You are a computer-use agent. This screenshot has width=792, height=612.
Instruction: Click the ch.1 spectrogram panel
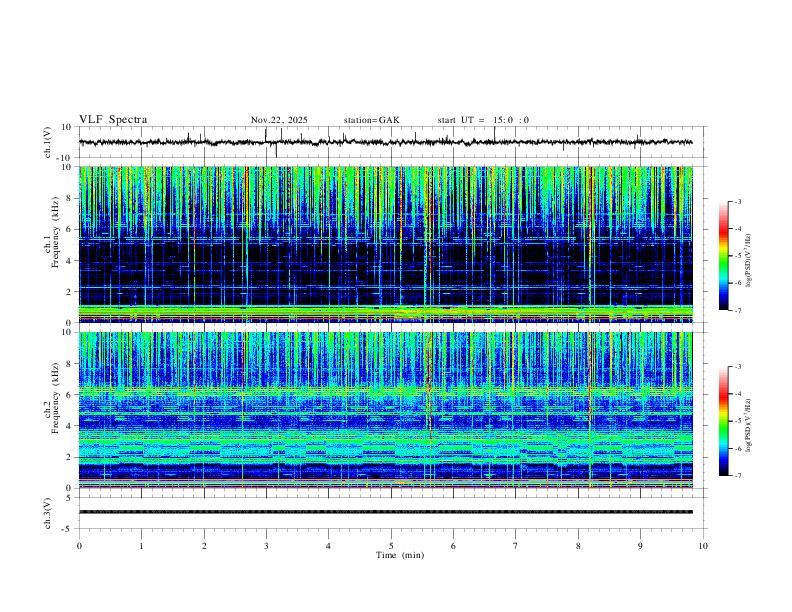[386, 244]
